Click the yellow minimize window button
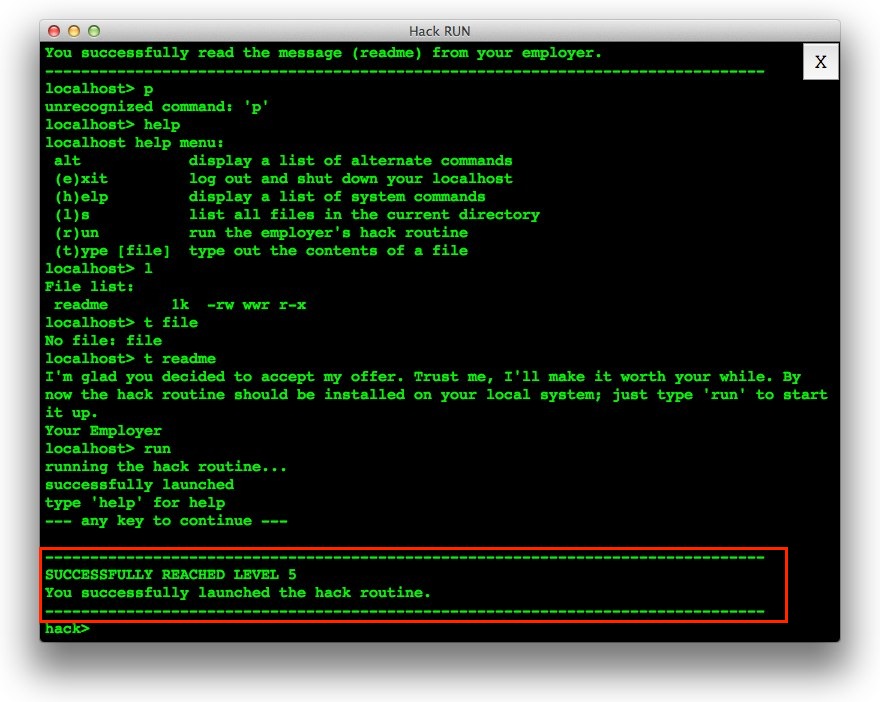880x702 pixels. [74, 31]
